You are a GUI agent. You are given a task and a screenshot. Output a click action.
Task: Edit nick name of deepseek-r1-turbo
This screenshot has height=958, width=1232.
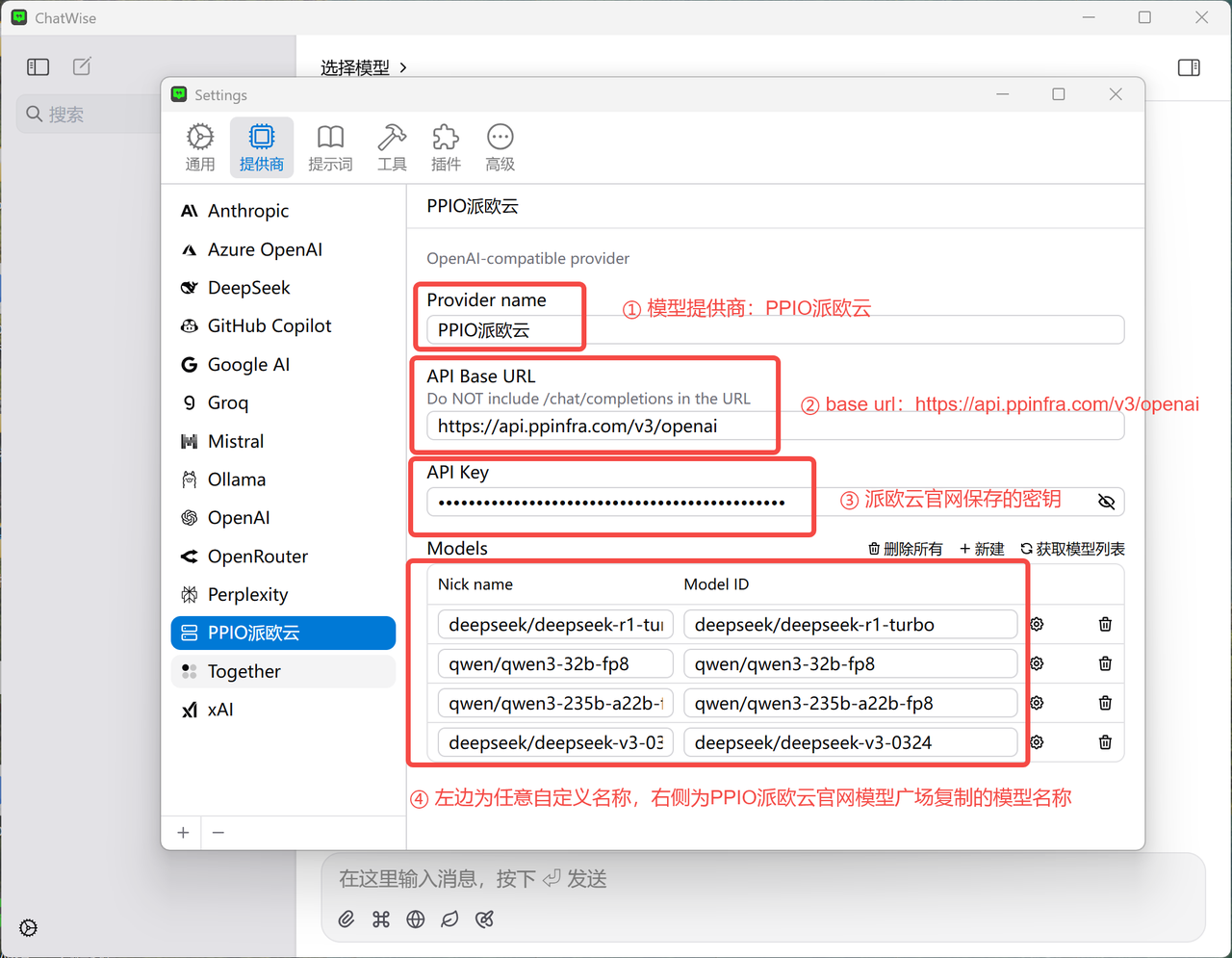pos(555,625)
